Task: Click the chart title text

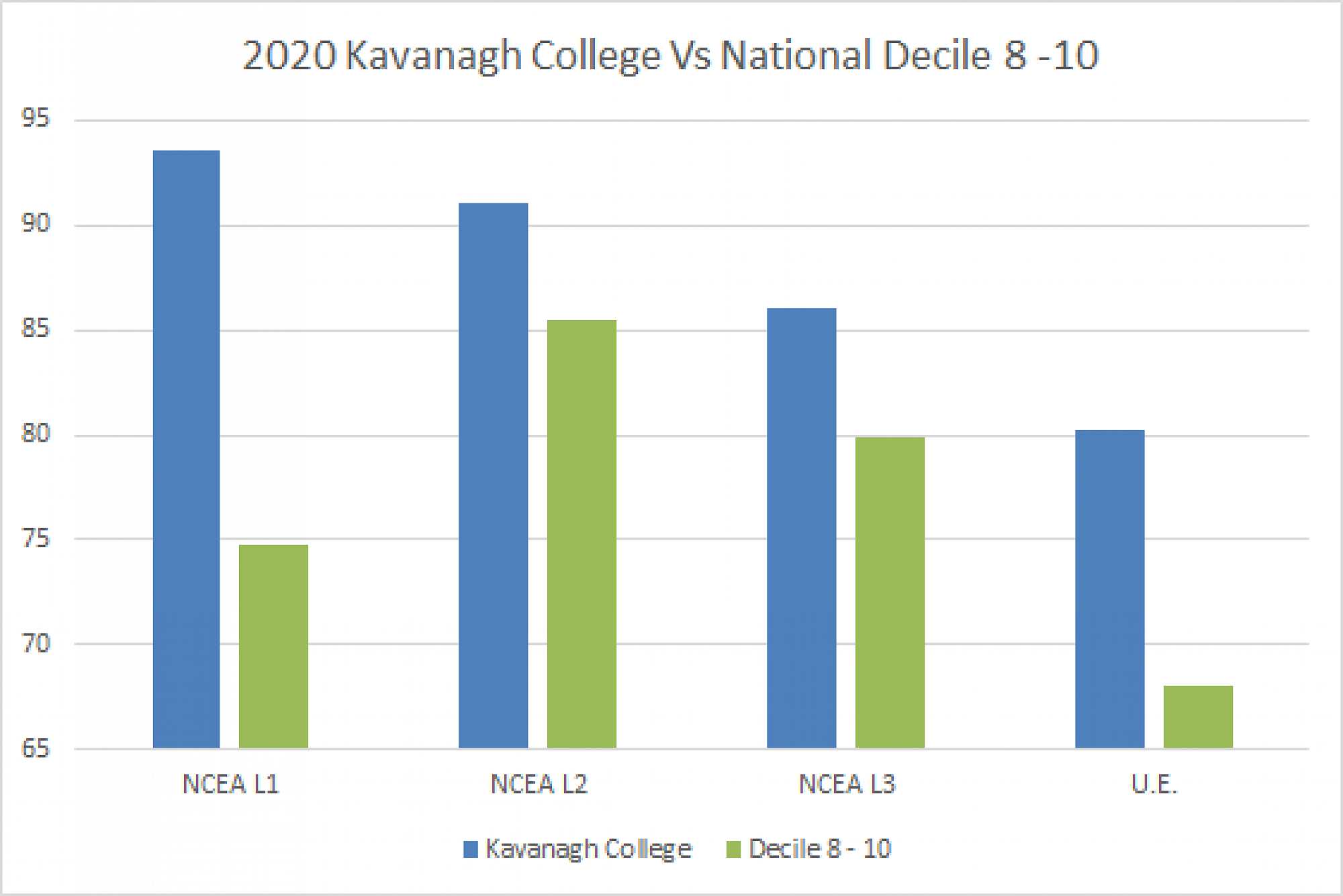Action: pos(670,55)
